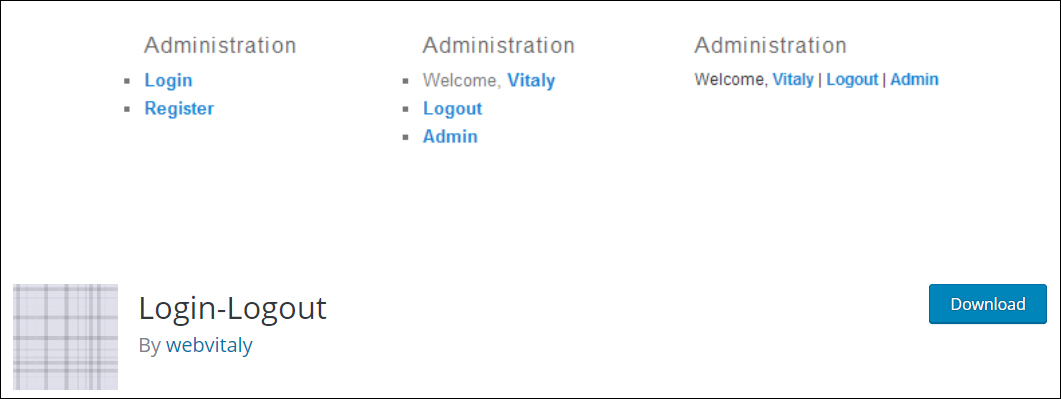Click the Login-Logout plugin title
This screenshot has height=399, width=1061.
(x=233, y=308)
